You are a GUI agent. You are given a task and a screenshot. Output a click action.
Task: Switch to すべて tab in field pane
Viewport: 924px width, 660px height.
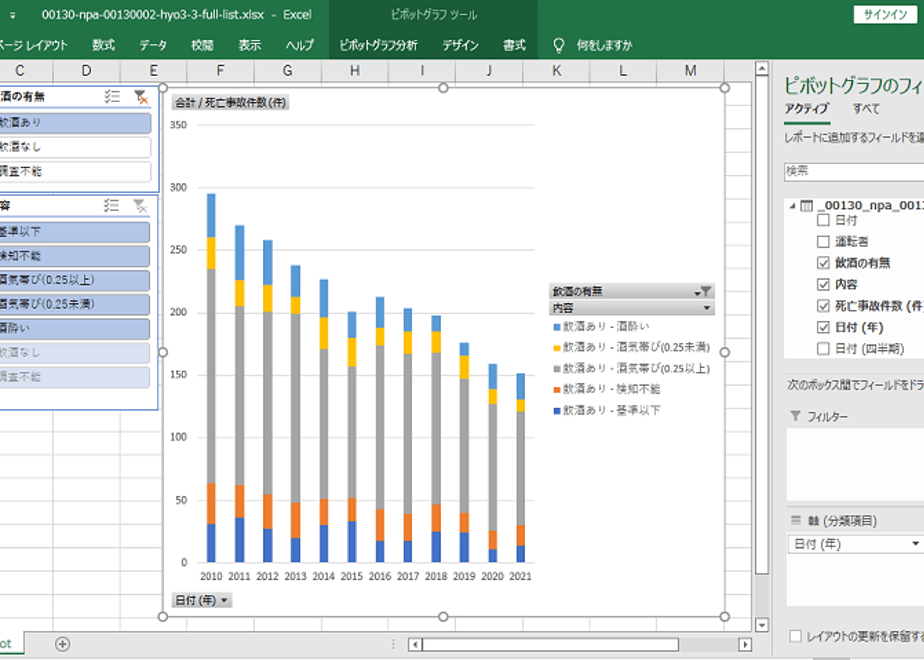pyautogui.click(x=866, y=109)
